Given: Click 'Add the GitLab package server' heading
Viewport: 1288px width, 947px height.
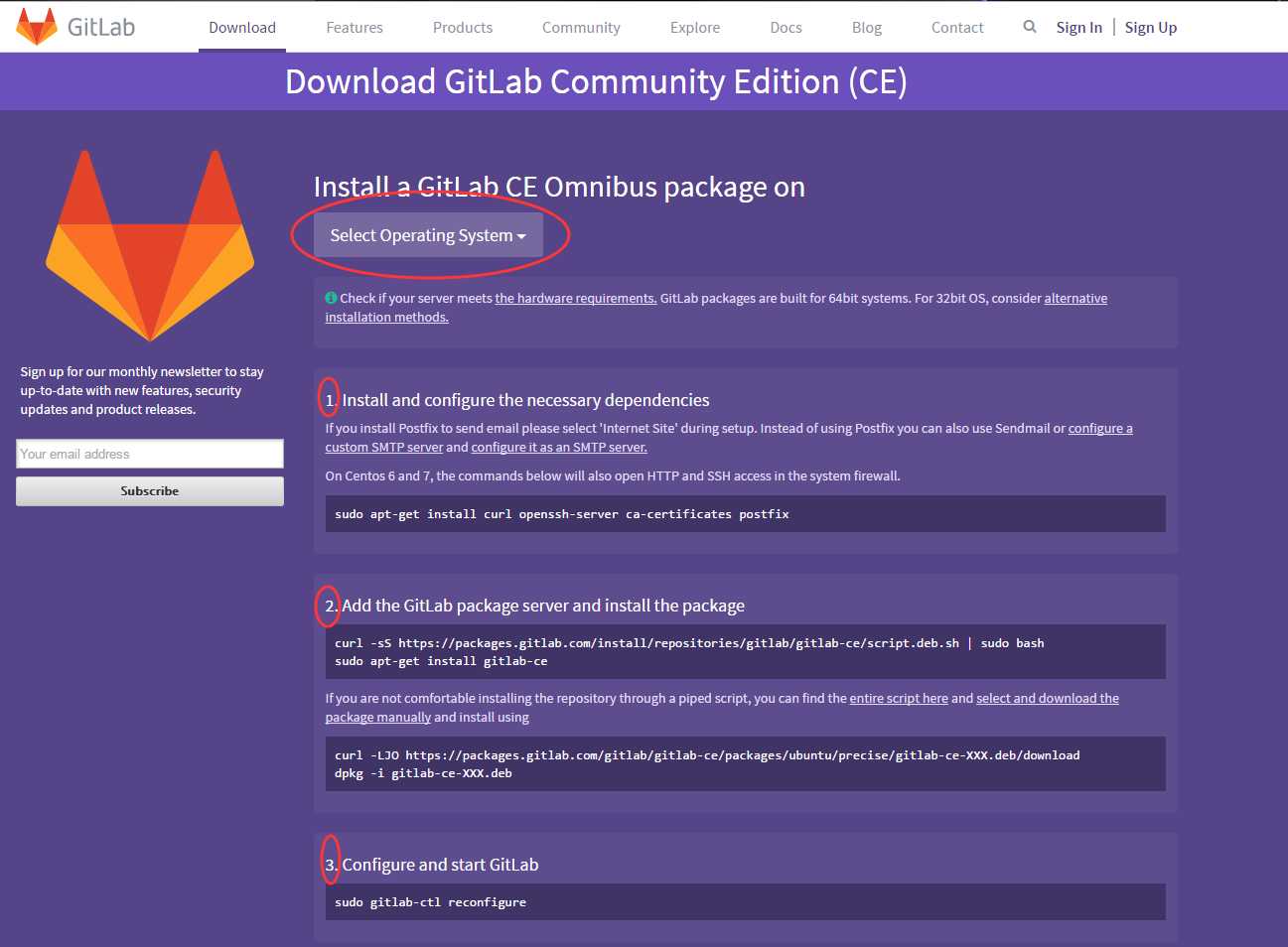Looking at the screenshot, I should [x=543, y=606].
